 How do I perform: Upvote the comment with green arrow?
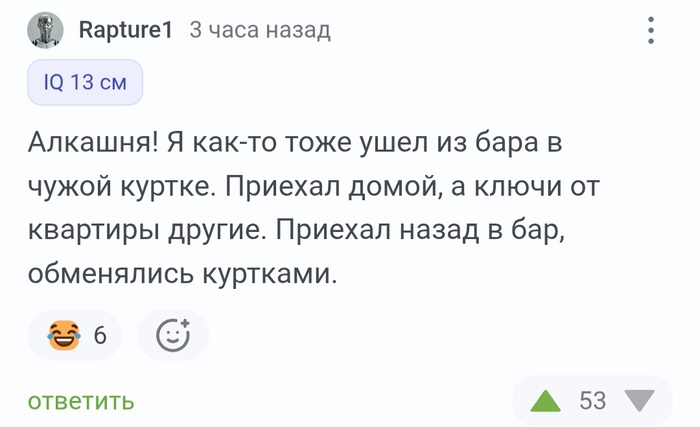click(545, 401)
